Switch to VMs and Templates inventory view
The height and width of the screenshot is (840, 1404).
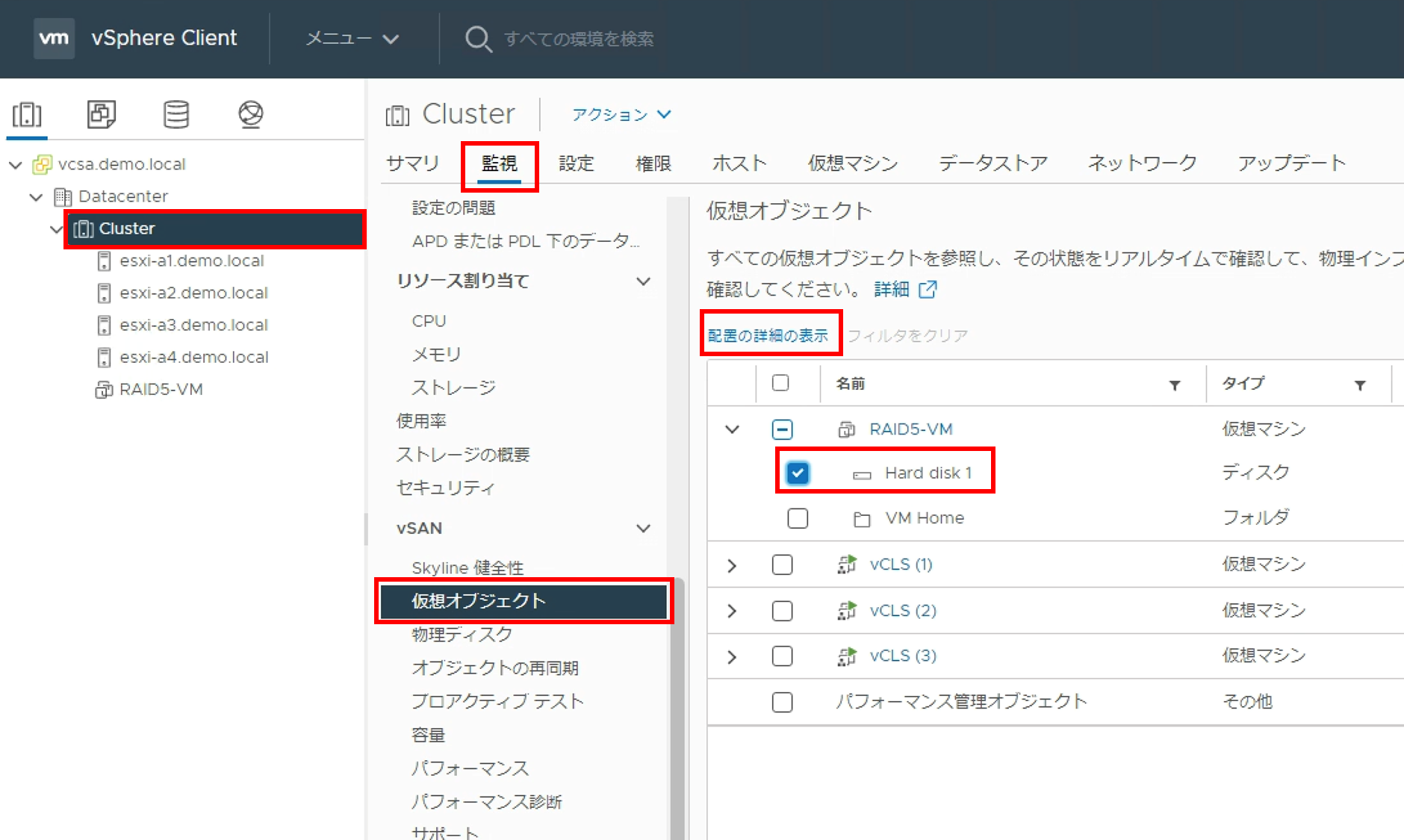click(102, 114)
